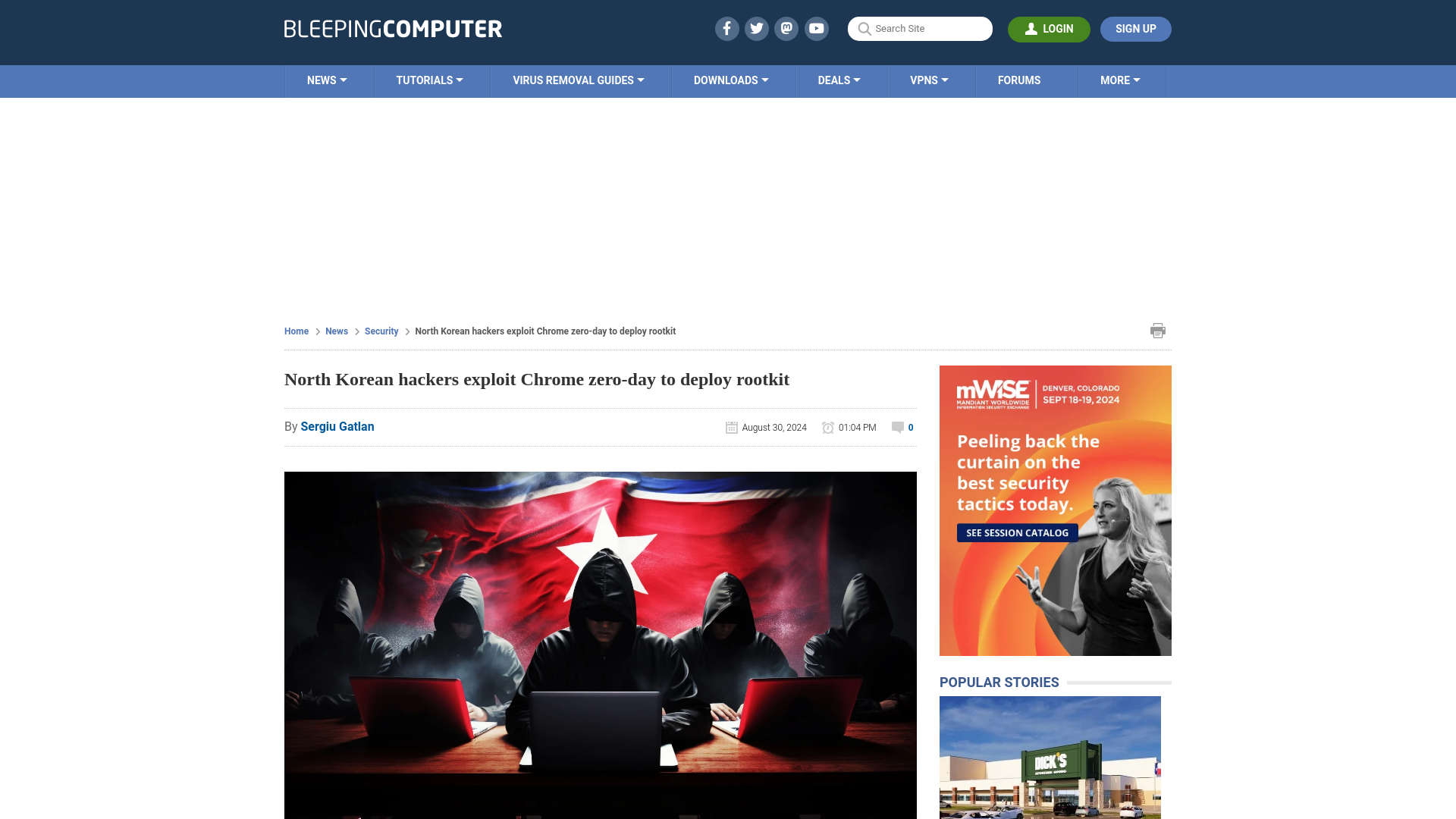1456x819 pixels.
Task: Click the calendar date icon near August 30
Action: (731, 427)
